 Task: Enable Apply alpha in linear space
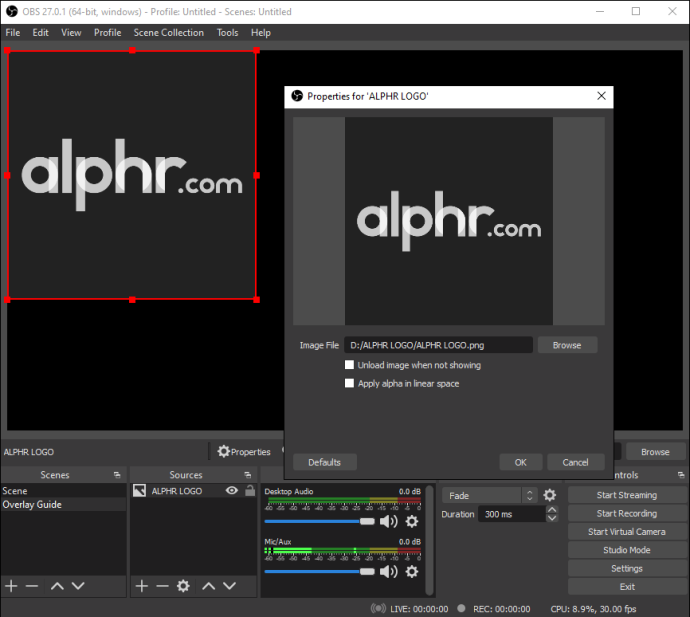tap(349, 383)
